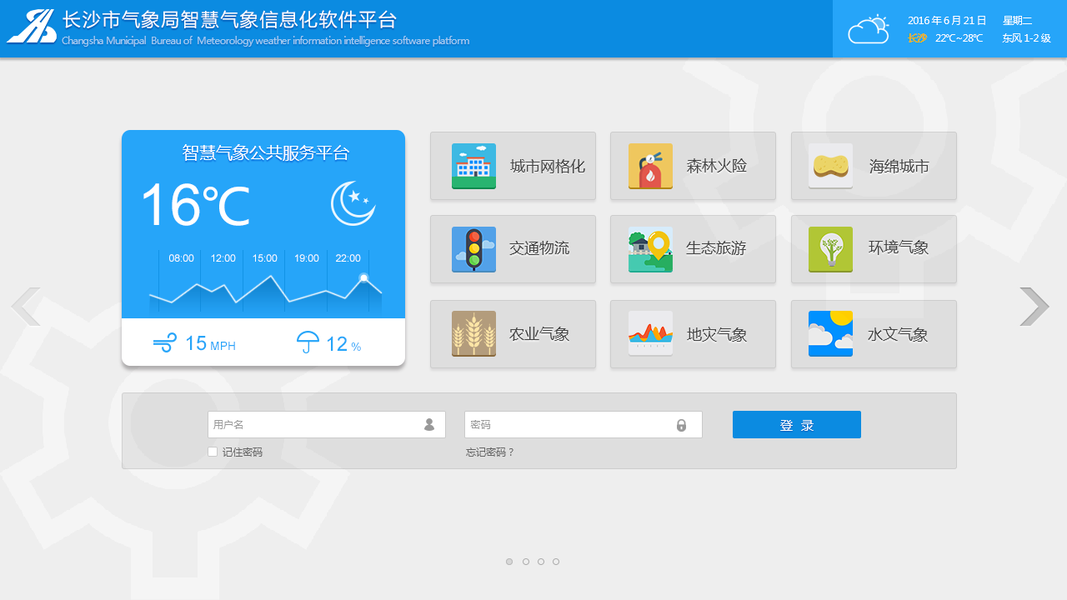Open the 交通物流 traffic light icon
Viewport: 1067px width, 600px height.
[x=474, y=250]
